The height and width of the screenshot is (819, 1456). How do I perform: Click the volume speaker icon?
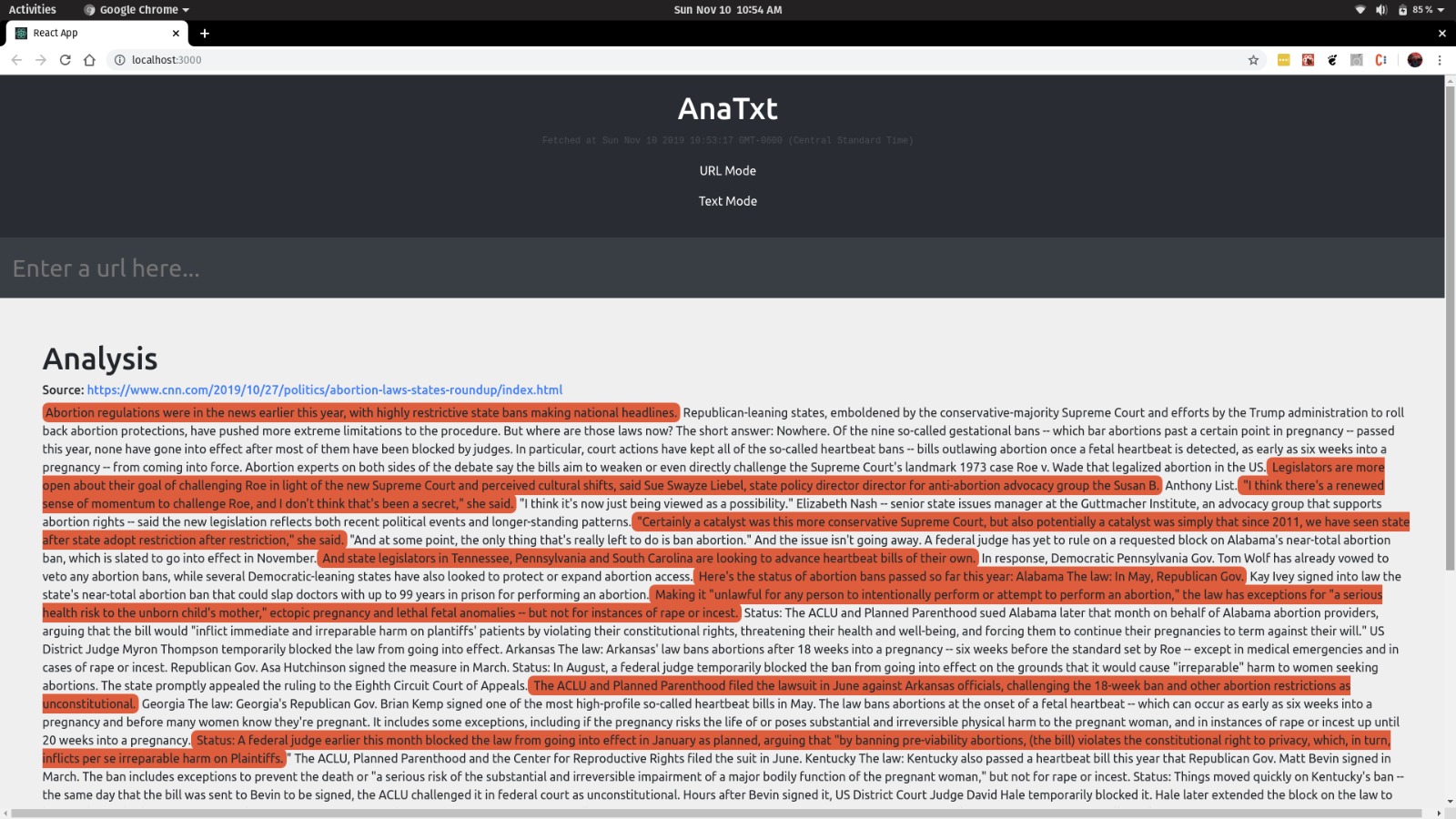pyautogui.click(x=1380, y=10)
